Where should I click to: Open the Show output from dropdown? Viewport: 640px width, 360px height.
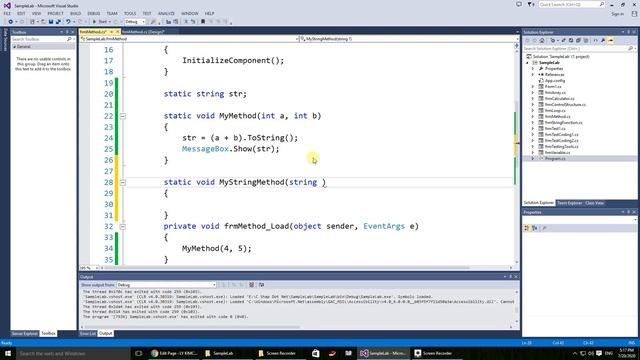[x=166, y=285]
